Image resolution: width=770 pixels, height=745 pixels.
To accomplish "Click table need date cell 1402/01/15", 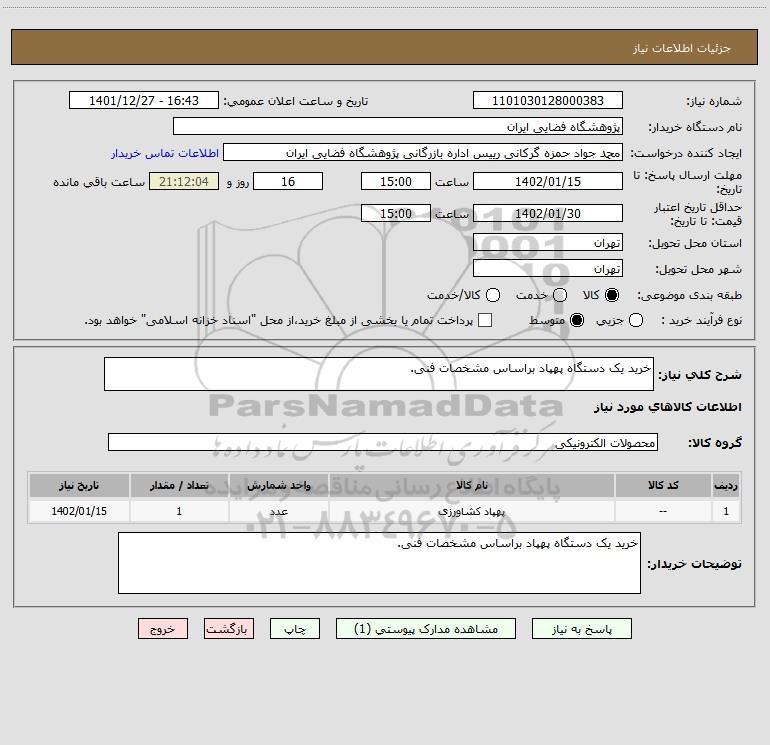I will (79, 511).
